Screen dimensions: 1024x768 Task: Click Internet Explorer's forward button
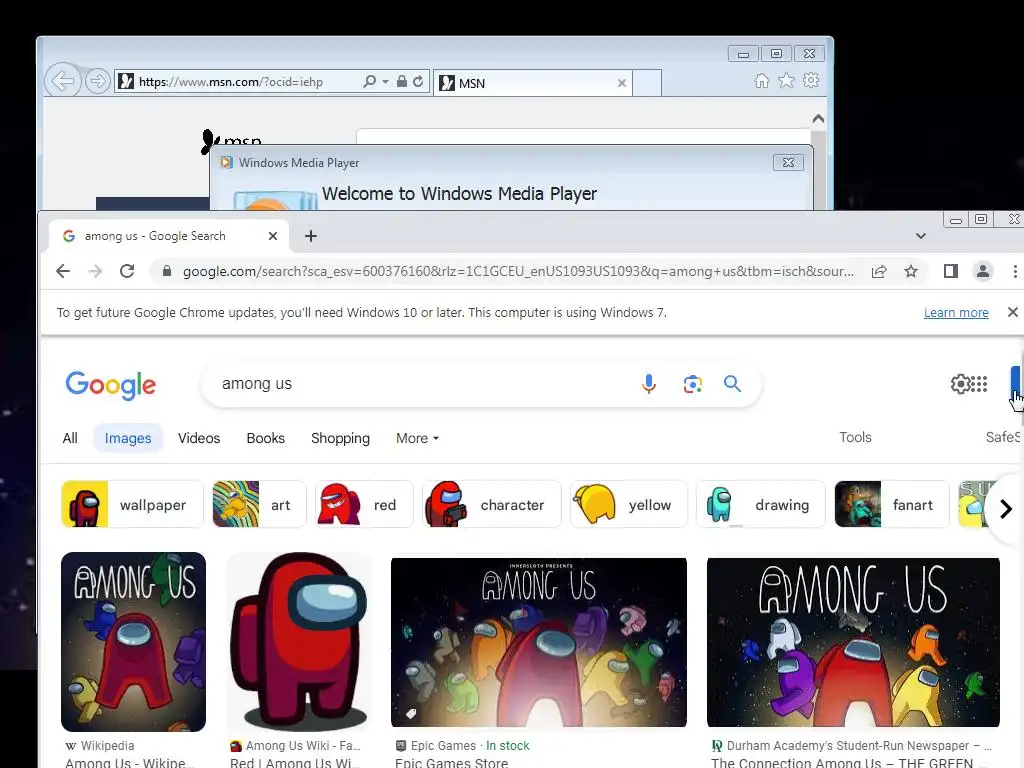point(97,81)
